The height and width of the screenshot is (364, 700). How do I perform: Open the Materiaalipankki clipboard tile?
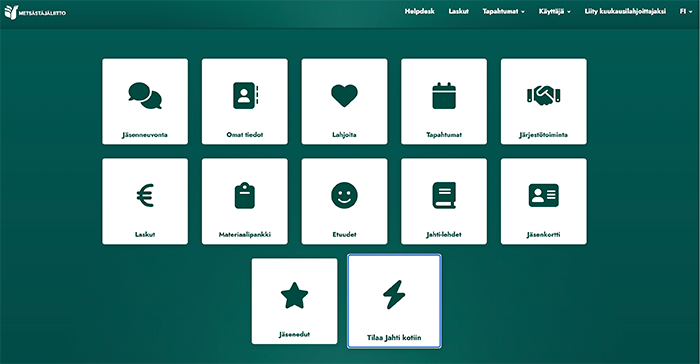point(245,201)
